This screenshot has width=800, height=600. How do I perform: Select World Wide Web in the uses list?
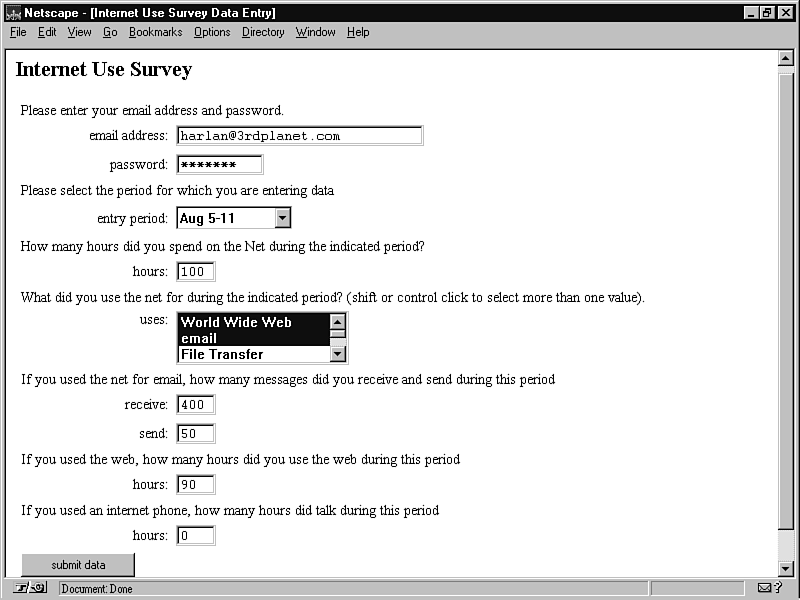[x=252, y=322]
